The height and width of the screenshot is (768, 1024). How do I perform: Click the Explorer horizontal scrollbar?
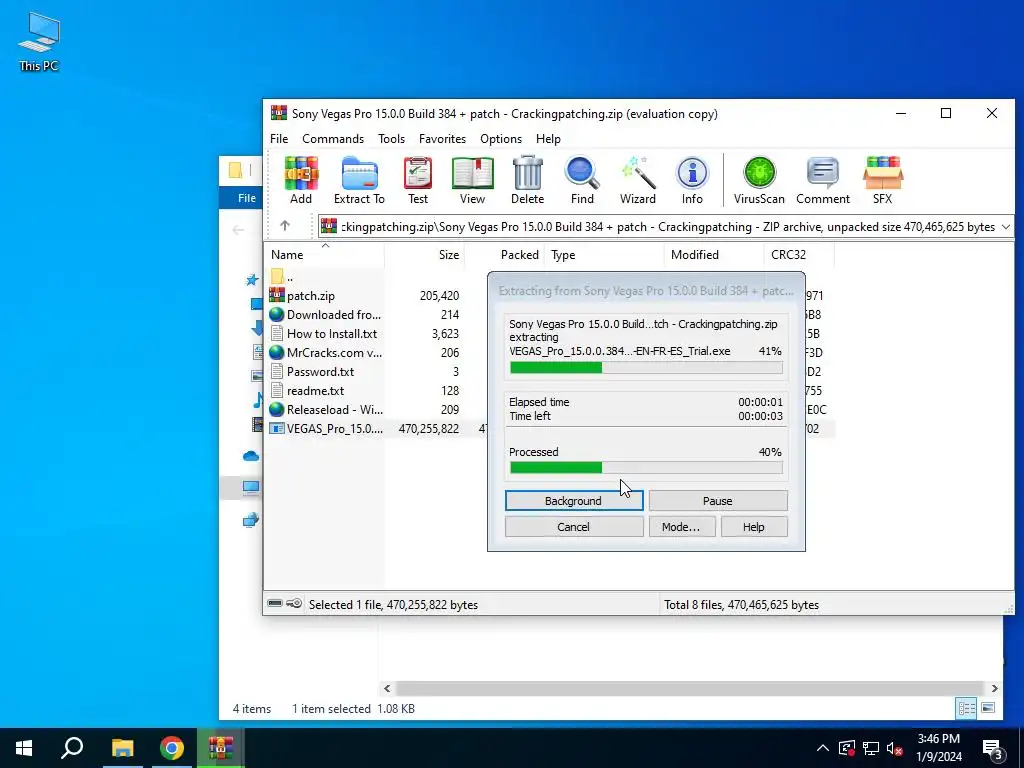pyautogui.click(x=690, y=688)
